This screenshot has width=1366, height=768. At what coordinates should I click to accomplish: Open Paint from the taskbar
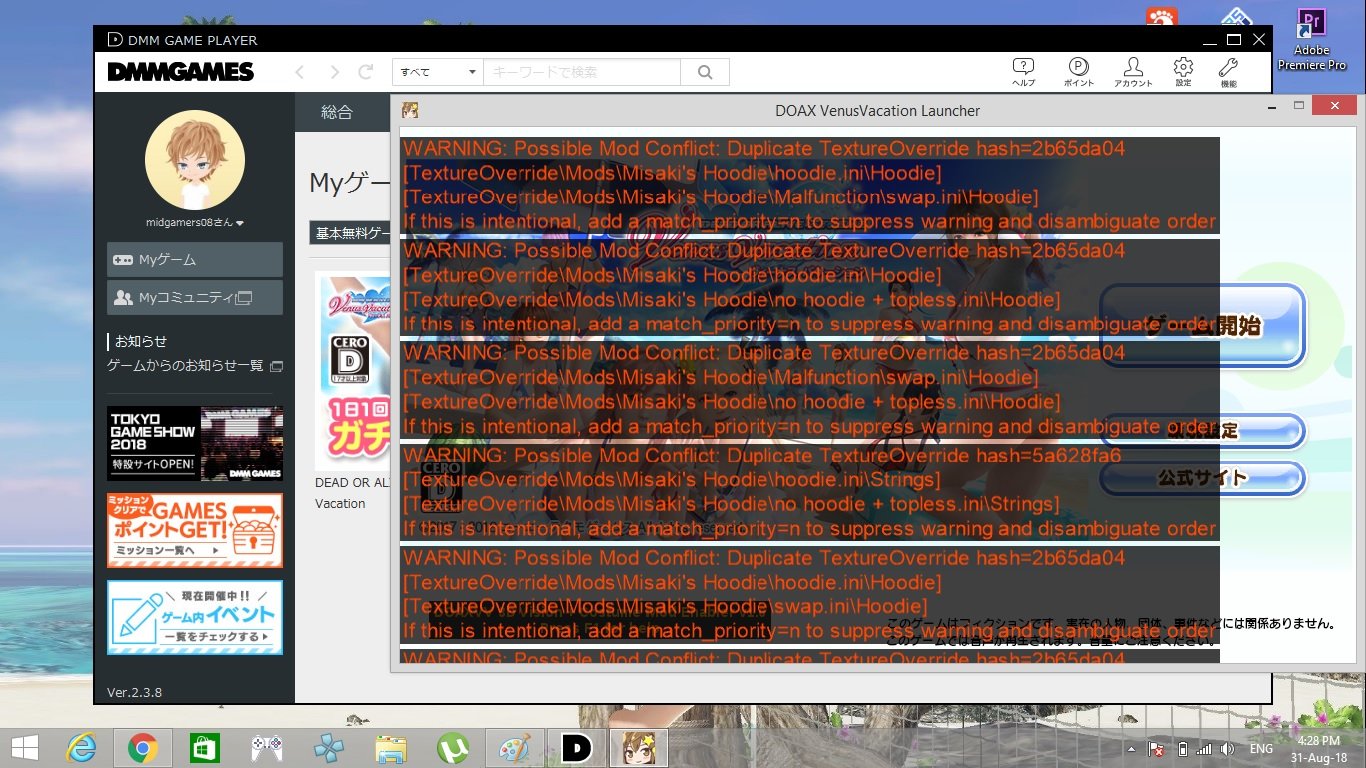(516, 748)
